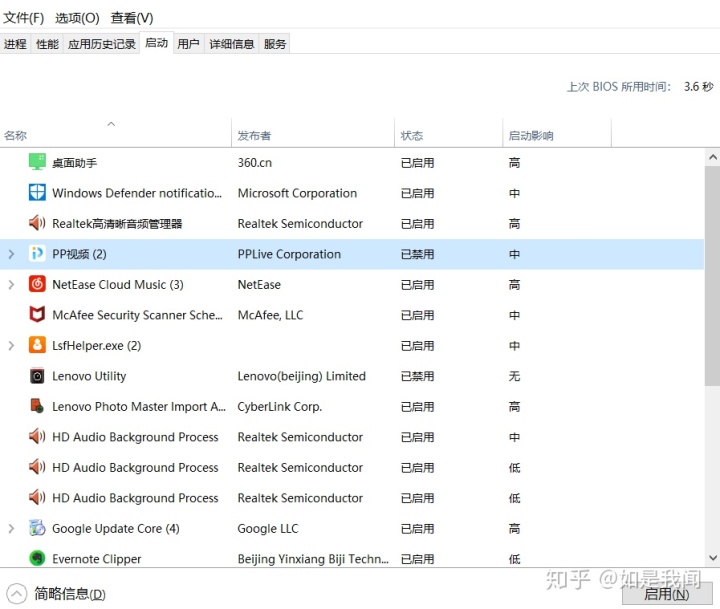The width and height of the screenshot is (720, 609).
Task: Select the 桌面助手 row name
Action: (74, 163)
